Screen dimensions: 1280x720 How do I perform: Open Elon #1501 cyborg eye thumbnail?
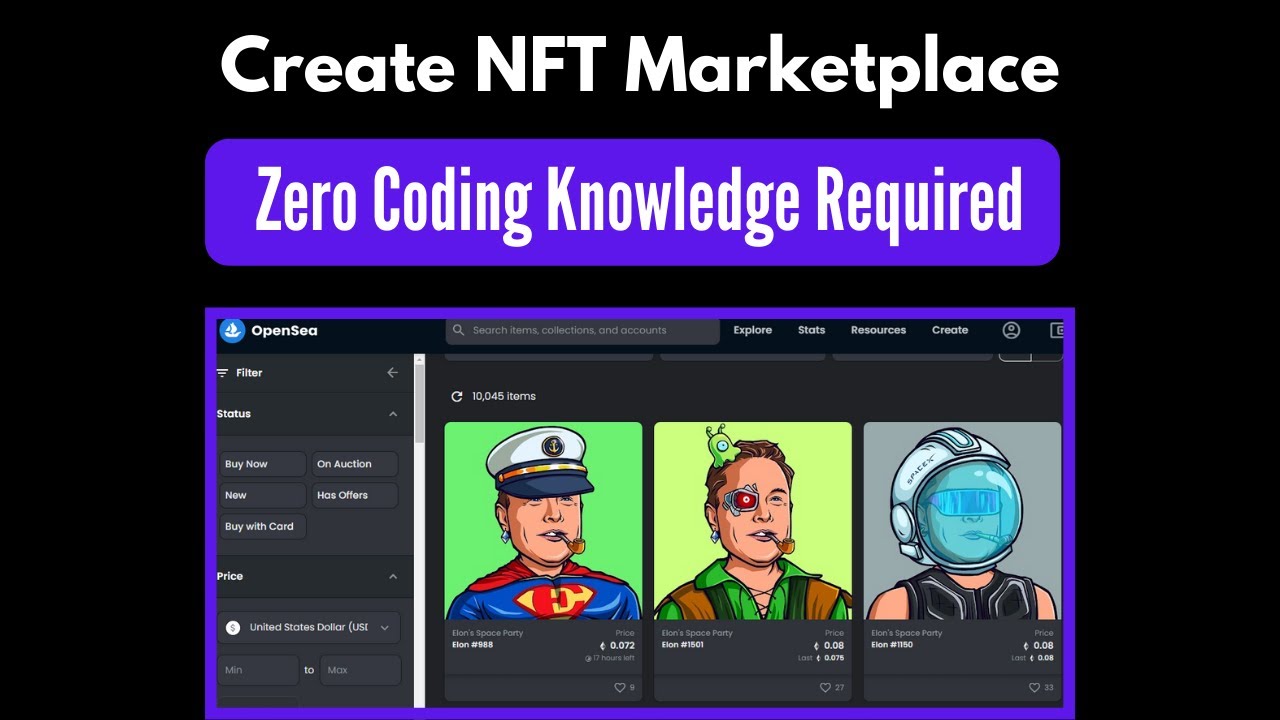(x=753, y=520)
